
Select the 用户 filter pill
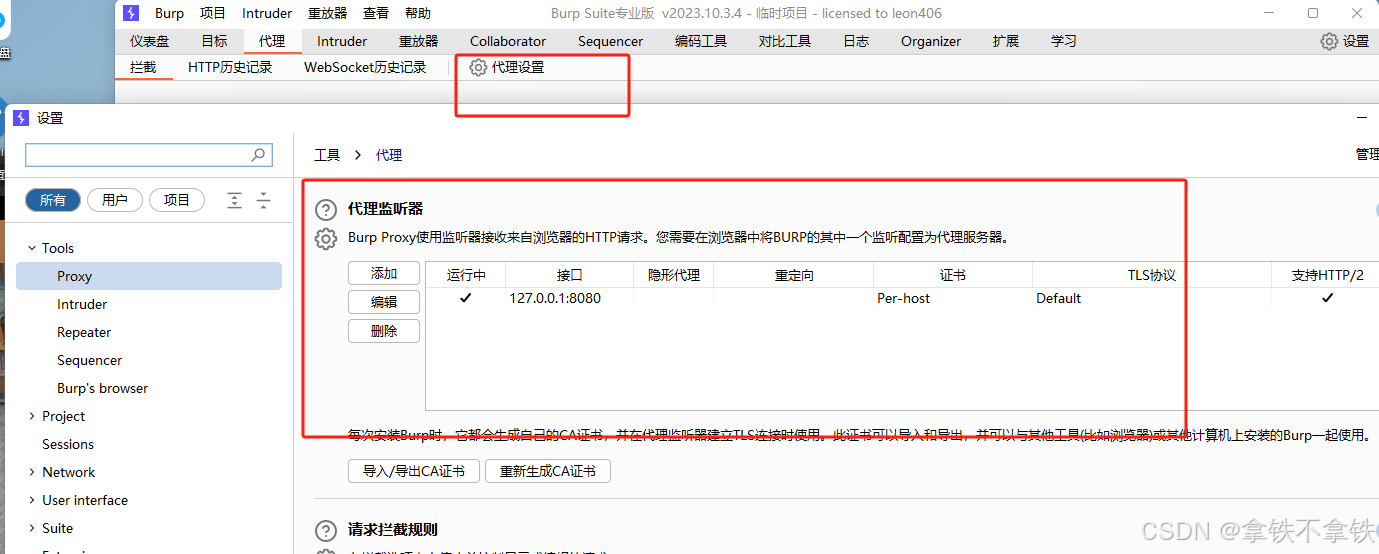tap(115, 200)
